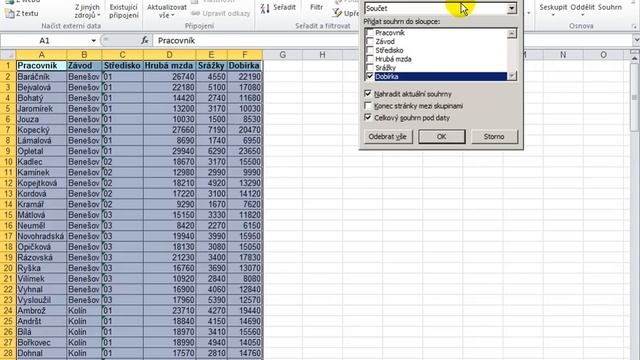Expand the Z jiných zdrojů dropdown
Screen dimensions: 640x360
(x=98, y=15)
